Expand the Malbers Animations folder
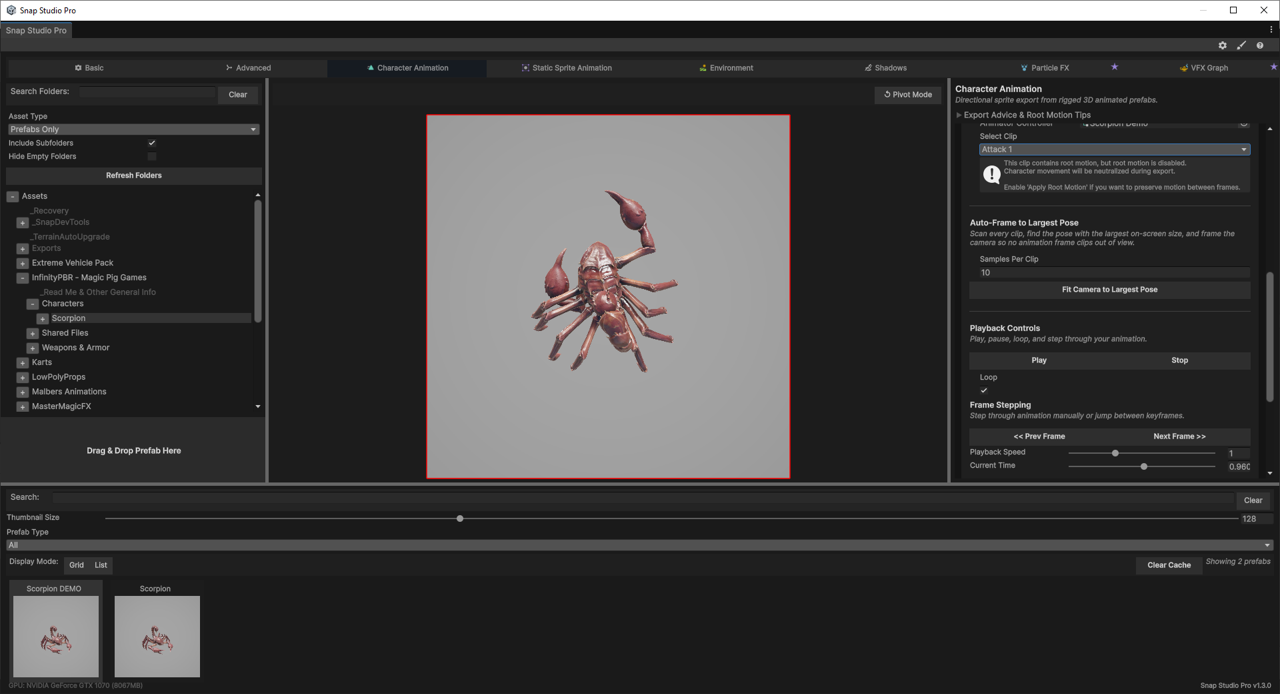Screen dimensions: 1280x694 (x=22, y=392)
